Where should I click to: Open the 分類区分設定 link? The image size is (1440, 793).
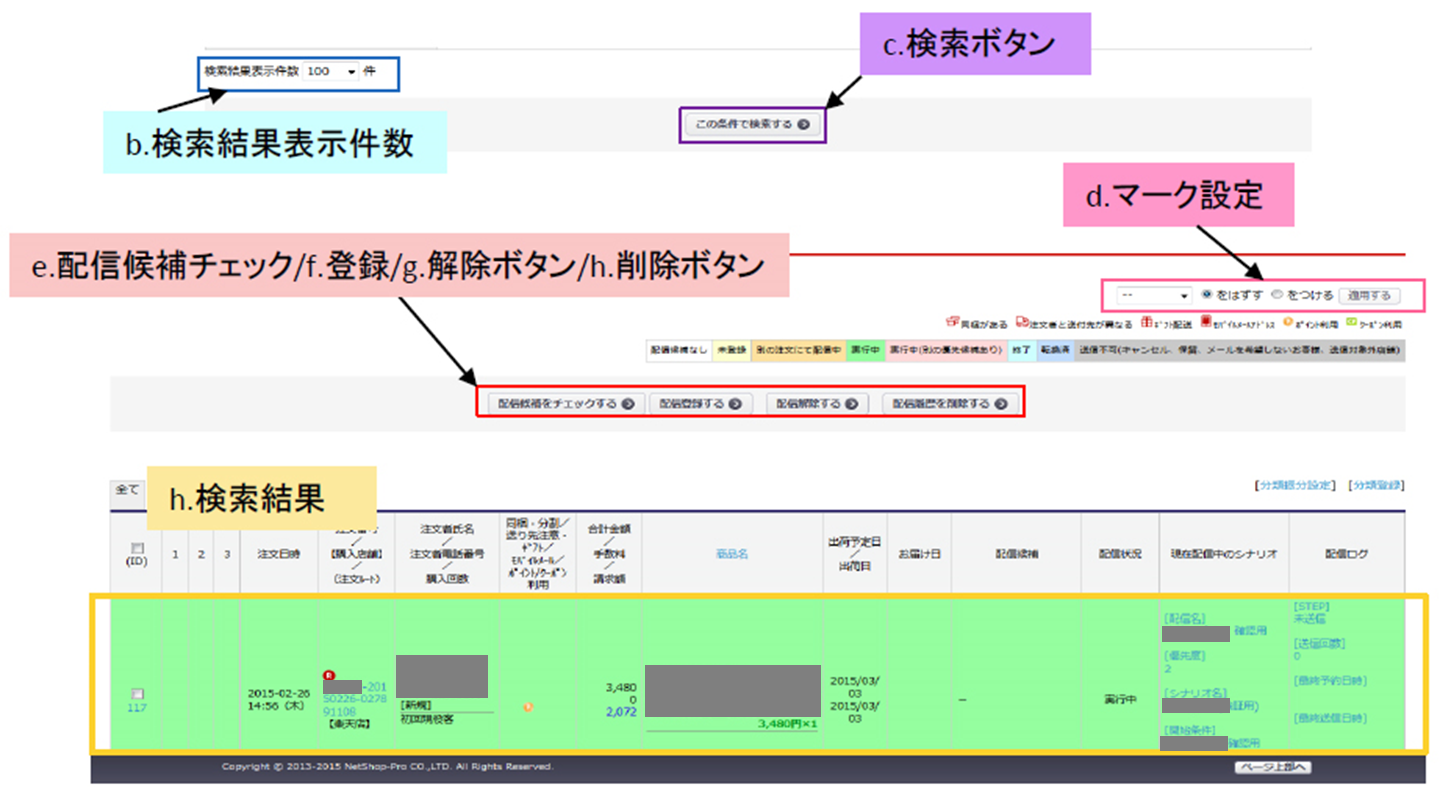pyautogui.click(x=1294, y=485)
